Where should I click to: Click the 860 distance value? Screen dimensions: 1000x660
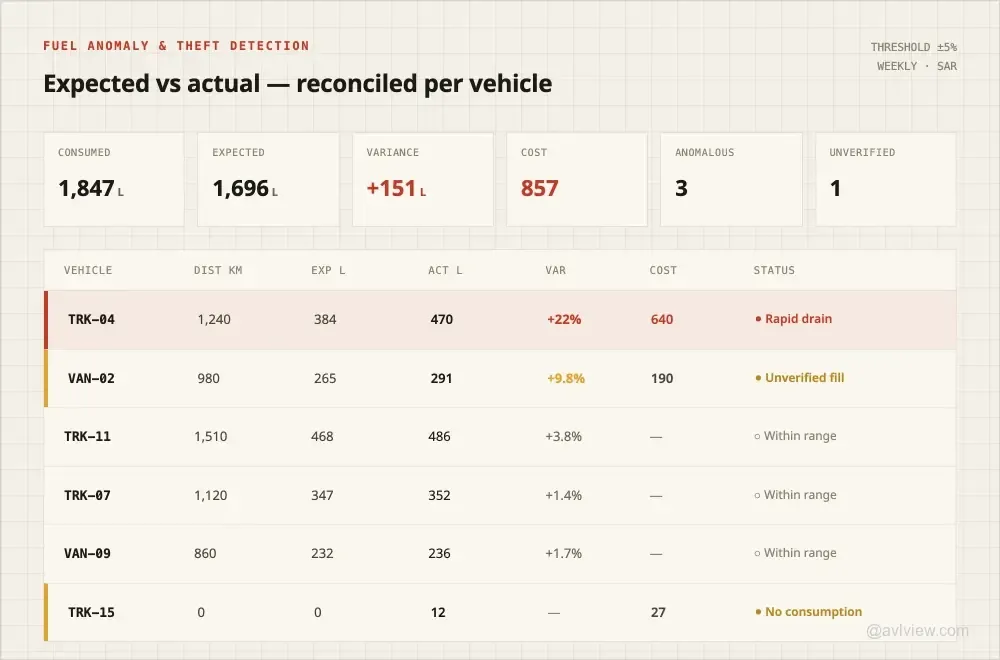(205, 554)
